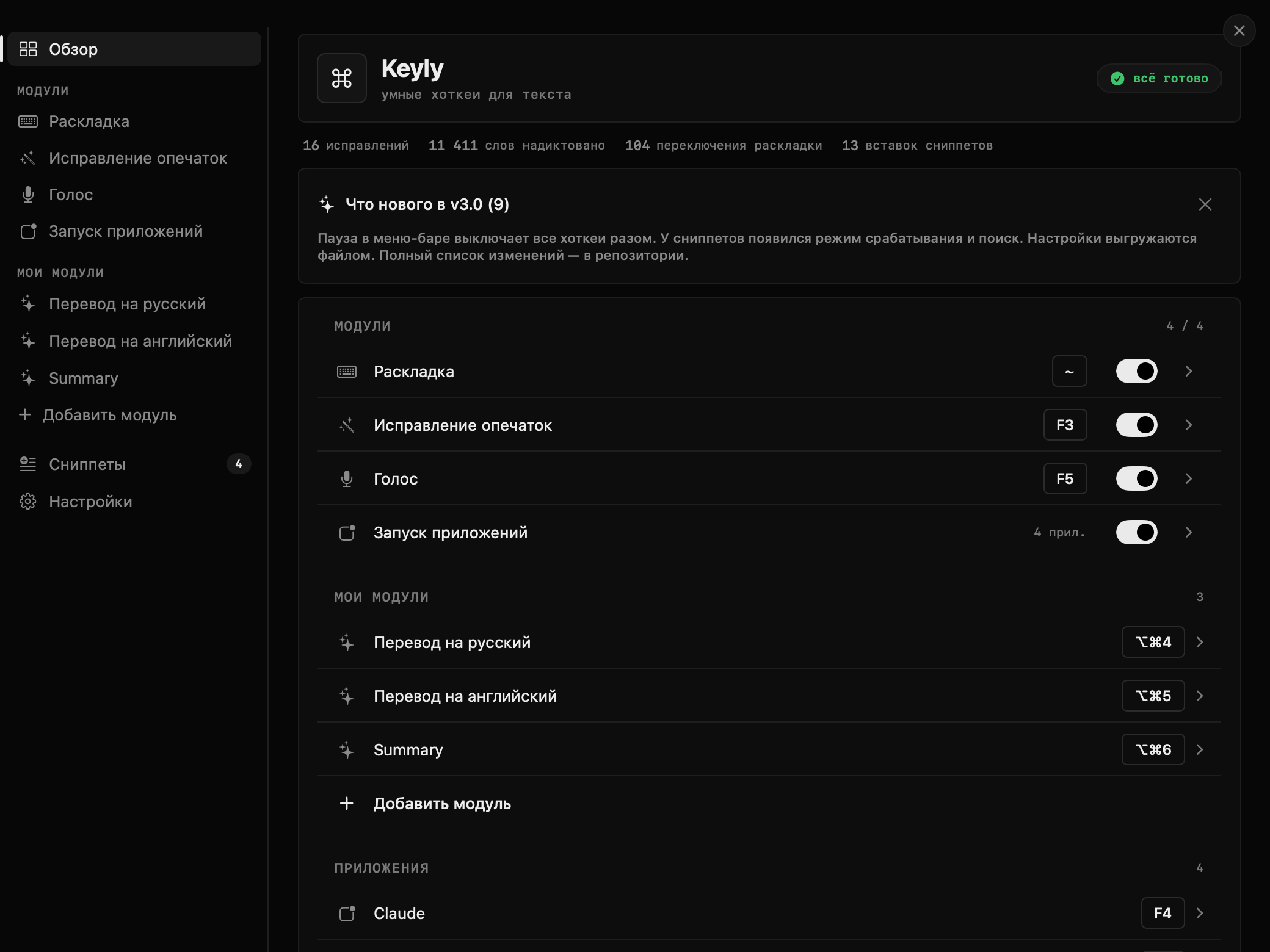The width and height of the screenshot is (1270, 952).
Task: Open Summary module in the sidebar
Action: (134, 378)
